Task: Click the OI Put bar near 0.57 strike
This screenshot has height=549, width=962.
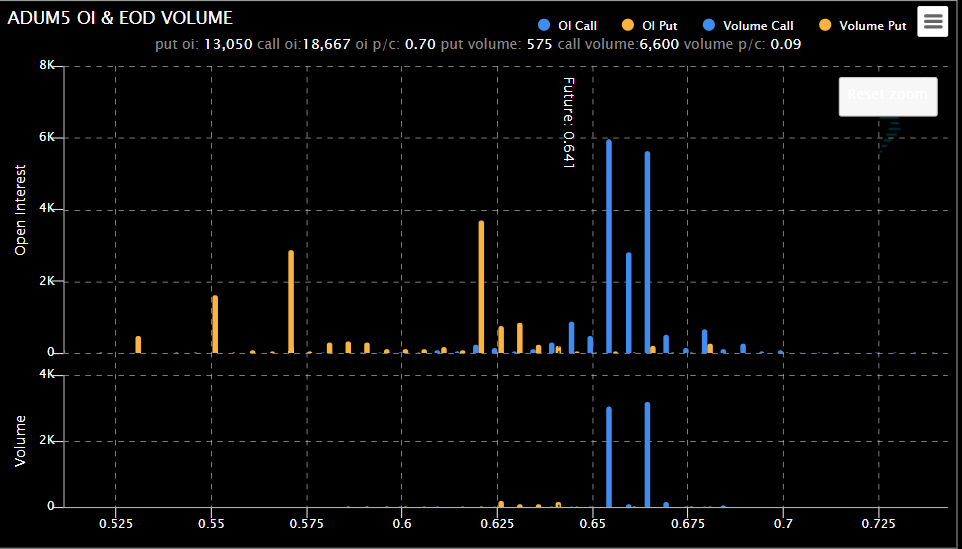Action: click(x=291, y=302)
